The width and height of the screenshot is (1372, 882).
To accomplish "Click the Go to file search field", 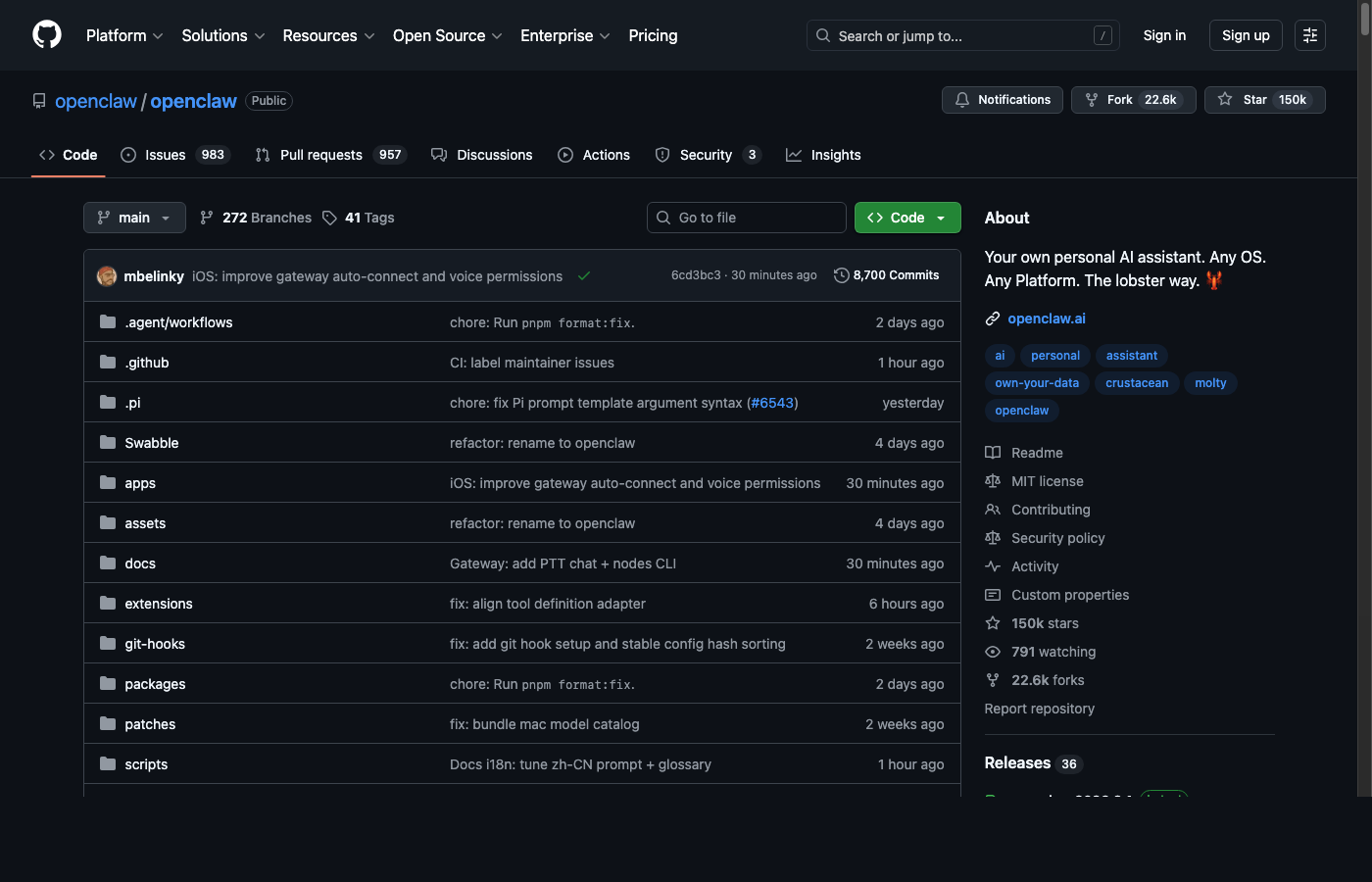I will 746,217.
